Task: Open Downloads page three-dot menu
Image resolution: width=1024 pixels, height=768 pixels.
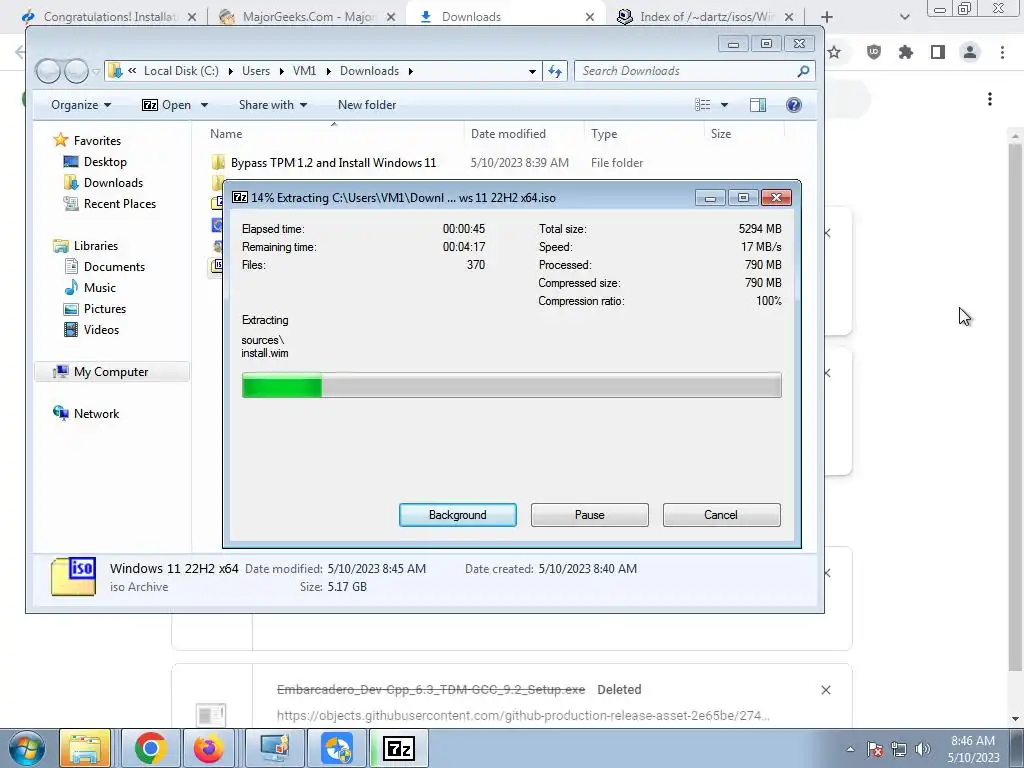Action: (990, 99)
